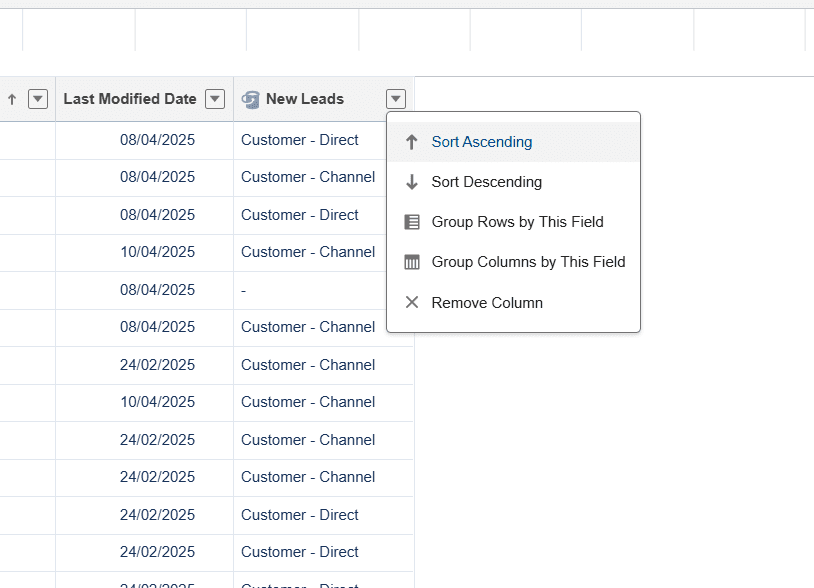Viewport: 814px width, 588px height.
Task: Click the rows icon beside Group Rows
Action: coord(412,222)
